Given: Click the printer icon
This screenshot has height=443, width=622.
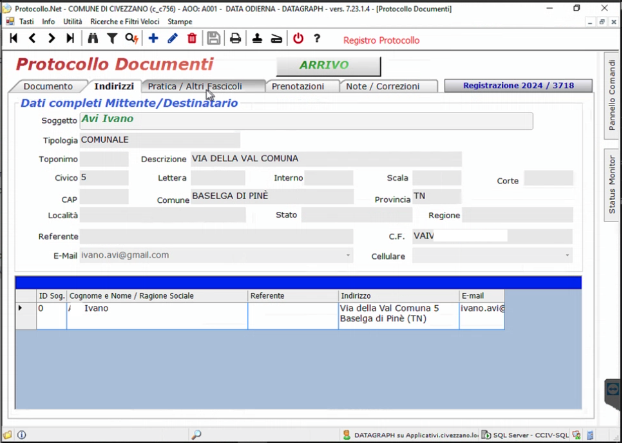Looking at the screenshot, I should coord(235,39).
